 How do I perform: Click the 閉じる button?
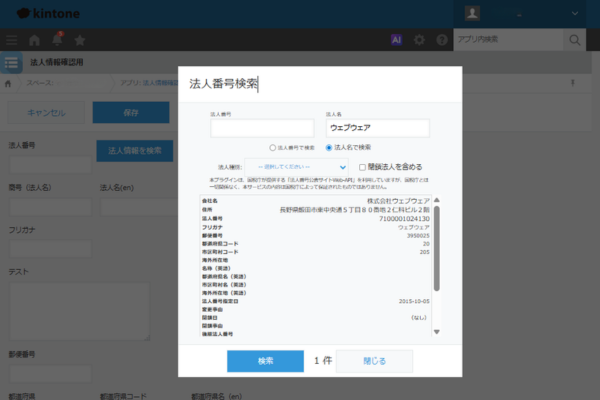tap(374, 360)
